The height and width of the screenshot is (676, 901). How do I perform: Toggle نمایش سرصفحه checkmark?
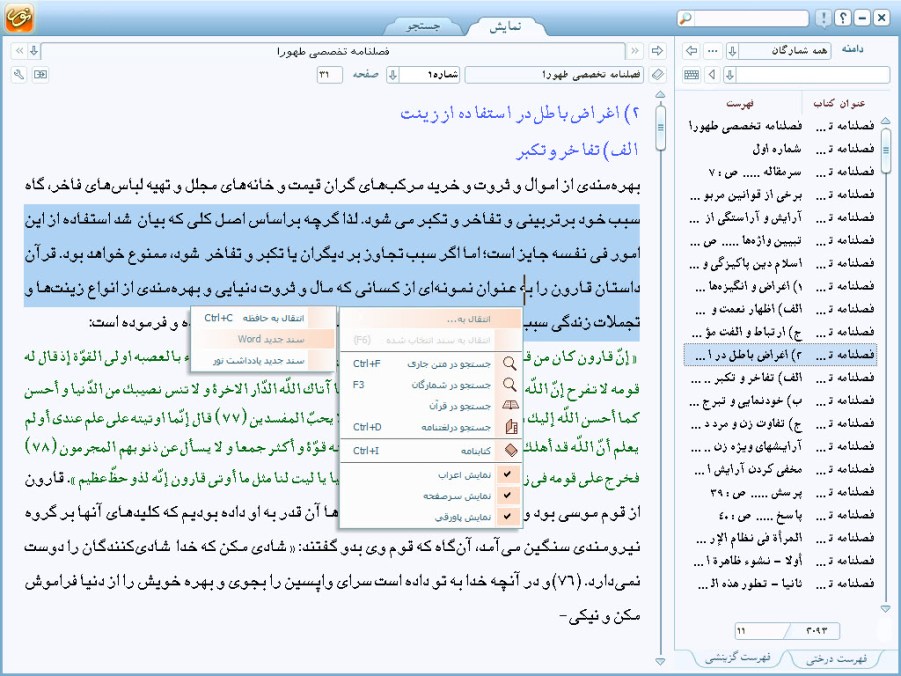coord(507,496)
